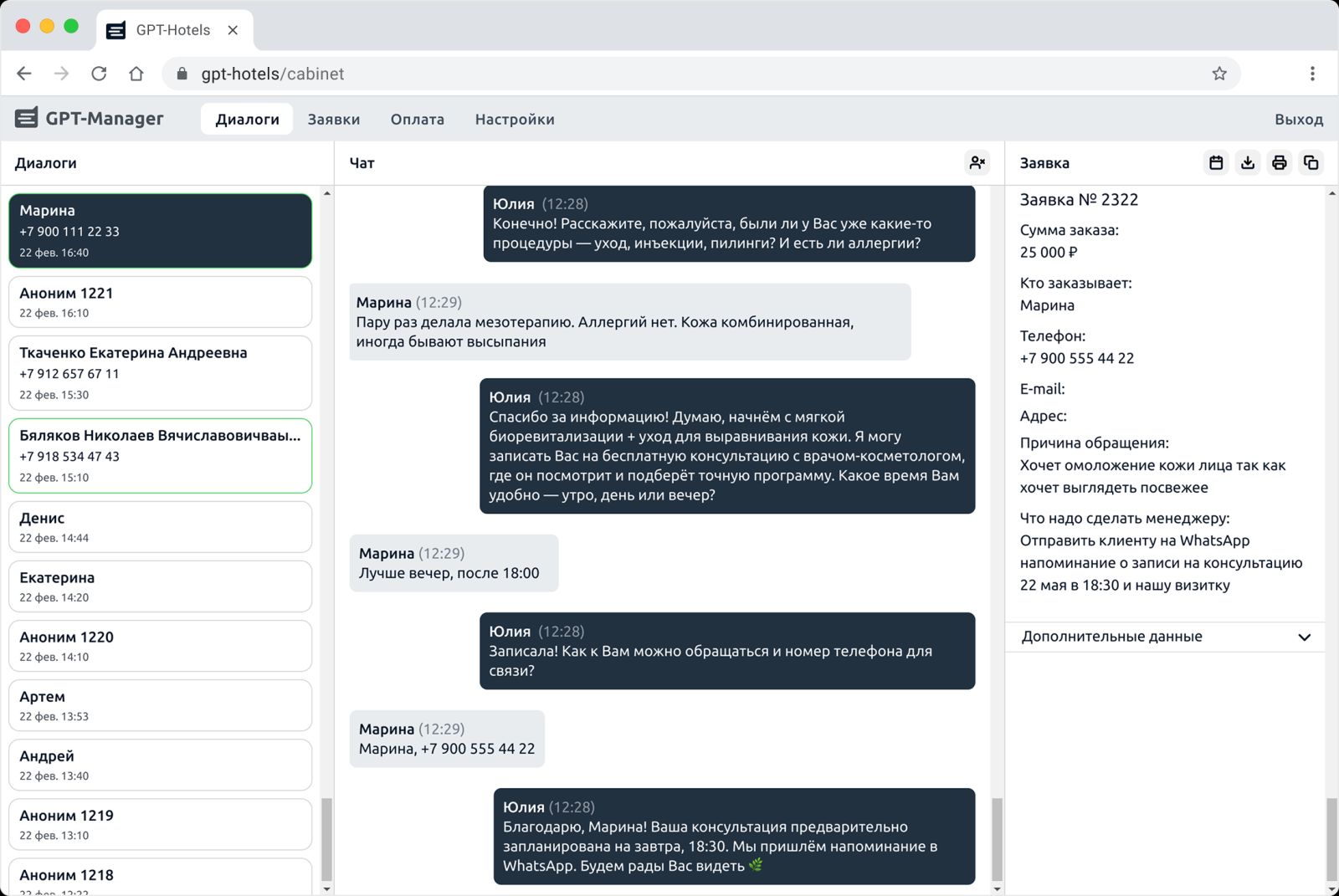Navigate back with the back arrow
This screenshot has height=896, width=1339.
click(24, 74)
